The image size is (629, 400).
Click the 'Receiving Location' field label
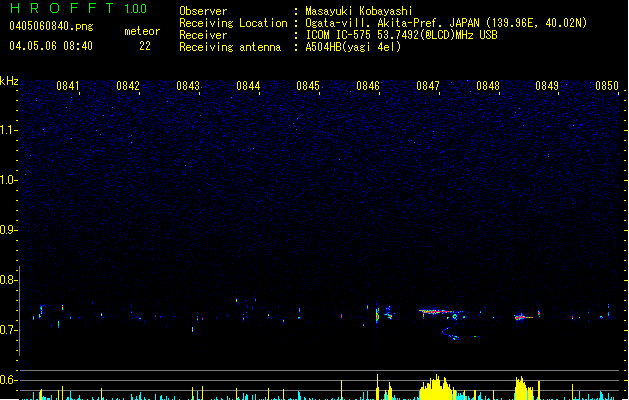[x=233, y=23]
